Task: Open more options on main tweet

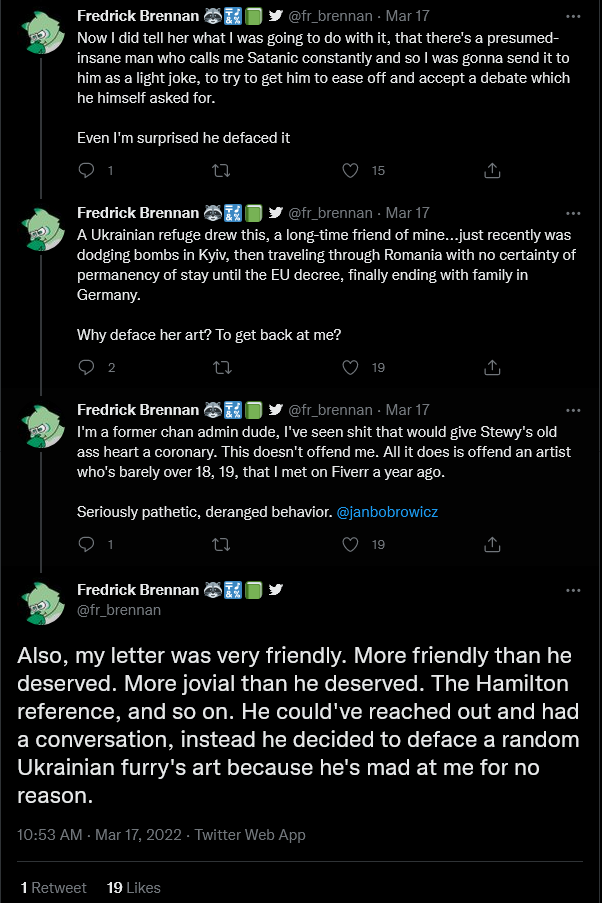Action: click(x=573, y=590)
